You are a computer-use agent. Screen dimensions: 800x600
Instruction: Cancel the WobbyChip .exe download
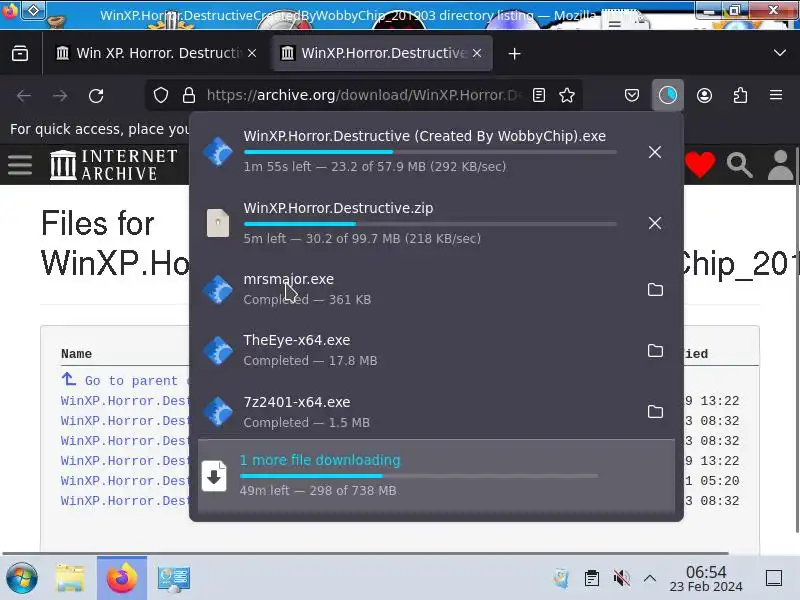[x=655, y=152]
